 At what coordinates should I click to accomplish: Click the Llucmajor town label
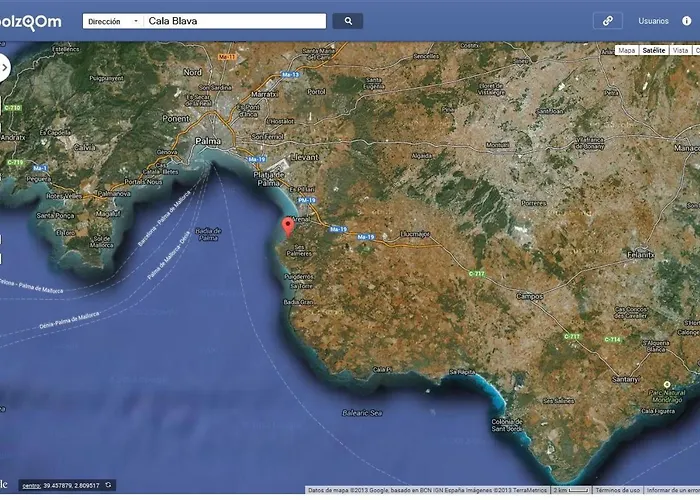415,233
